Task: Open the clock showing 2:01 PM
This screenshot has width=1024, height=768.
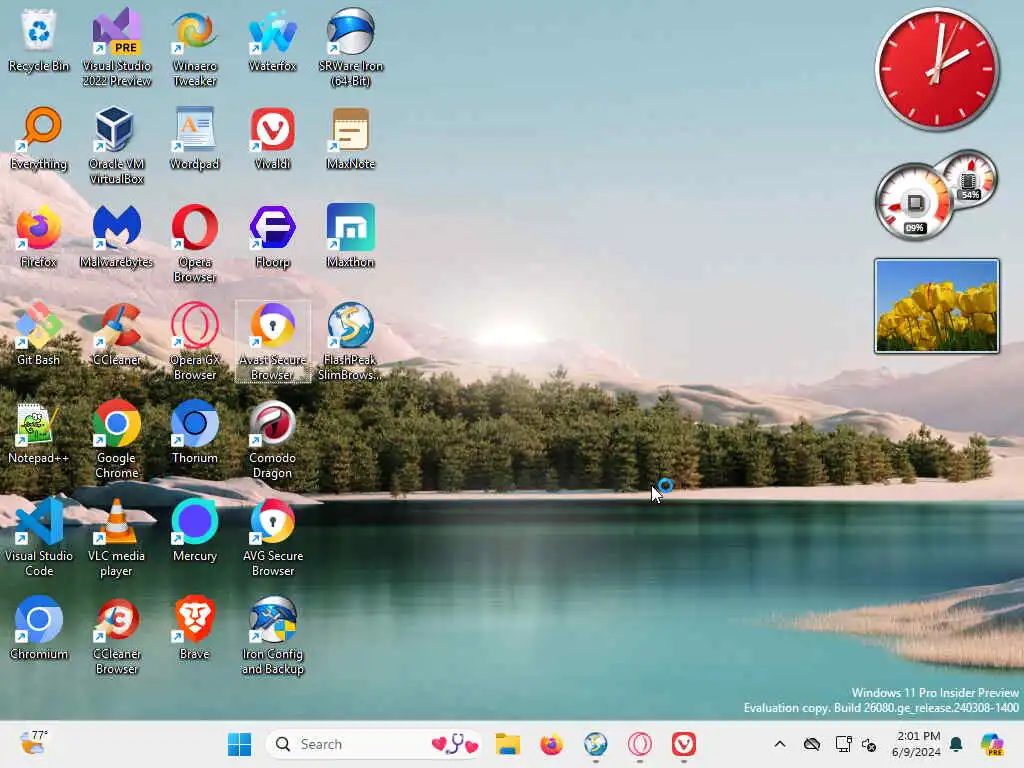Action: 918,744
